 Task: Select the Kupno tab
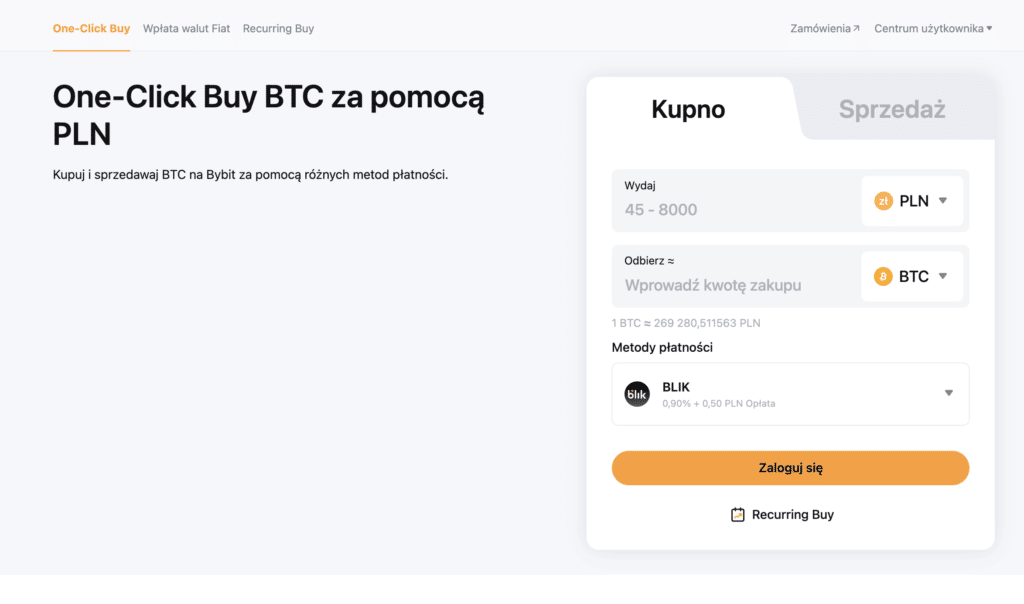click(688, 110)
